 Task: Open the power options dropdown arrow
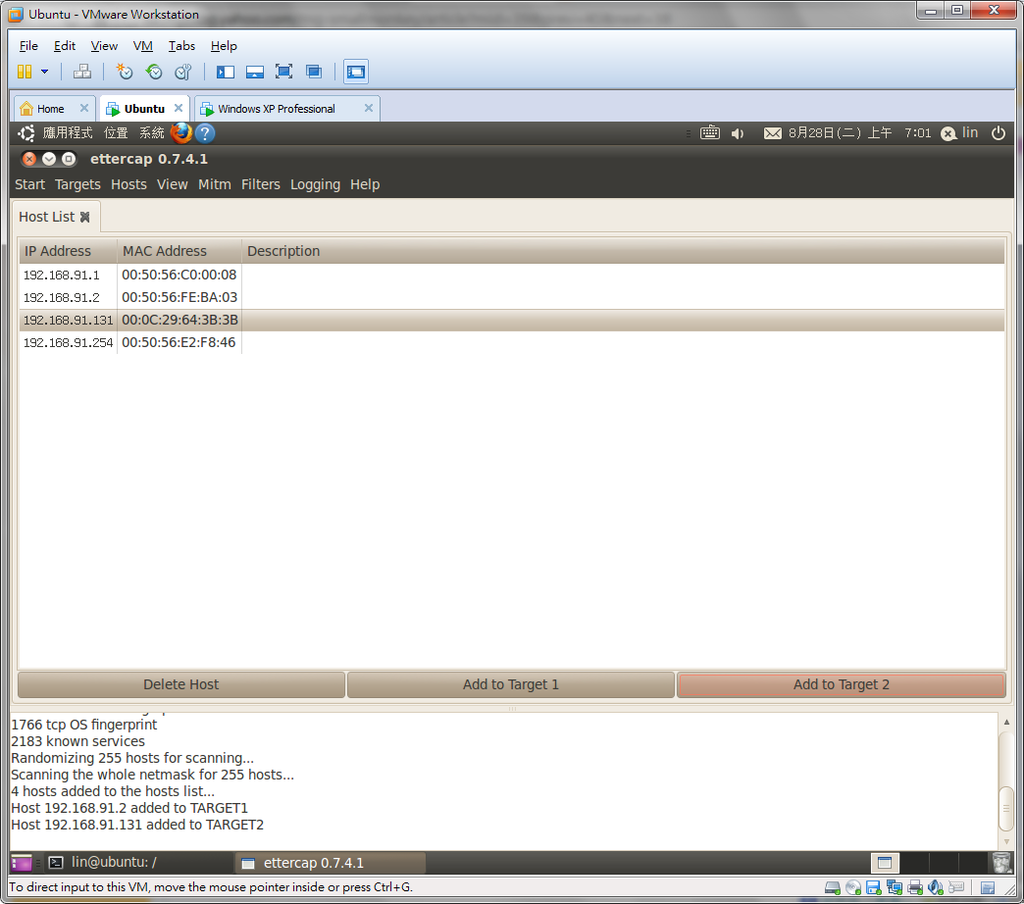tap(44, 72)
